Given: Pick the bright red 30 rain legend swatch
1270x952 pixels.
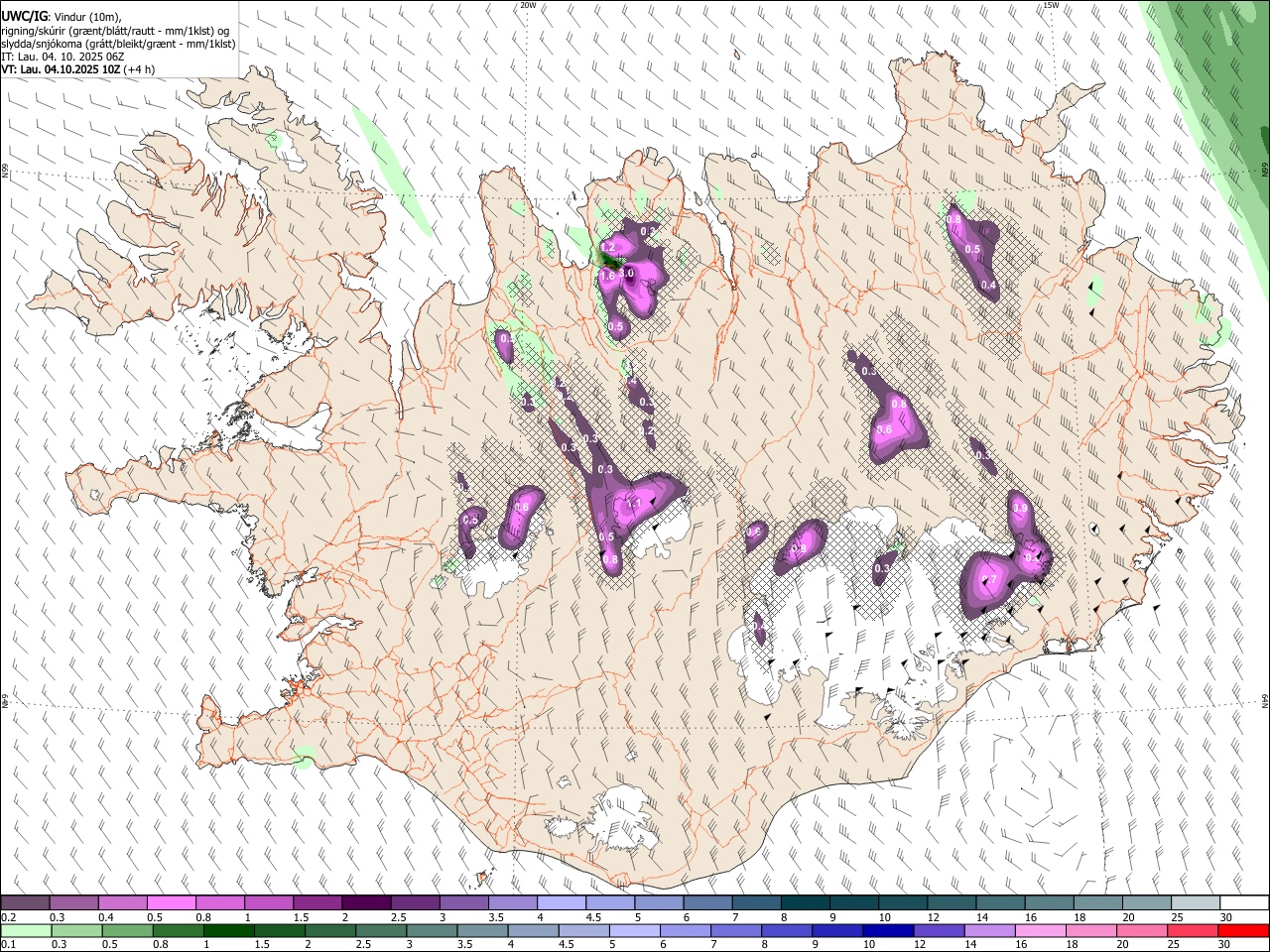Looking at the screenshot, I should click(1243, 930).
